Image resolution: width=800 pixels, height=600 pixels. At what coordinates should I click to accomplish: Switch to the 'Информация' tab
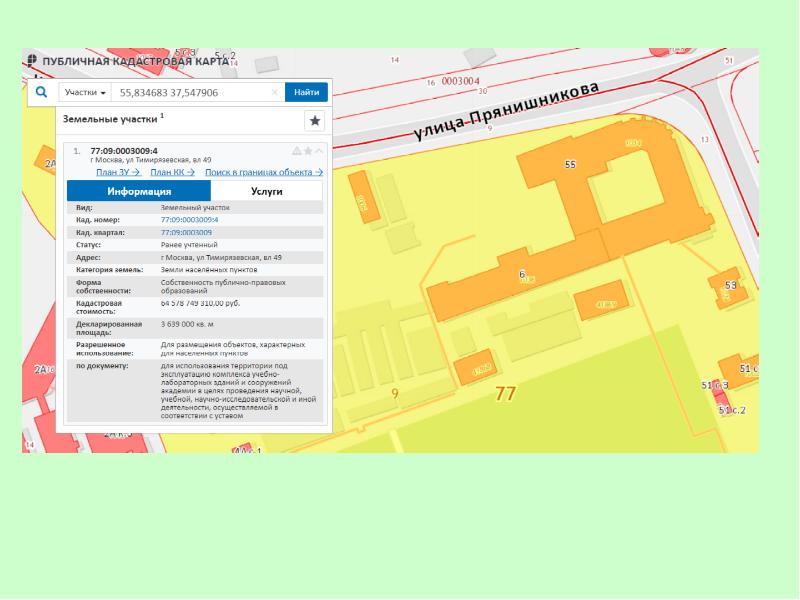(x=139, y=191)
